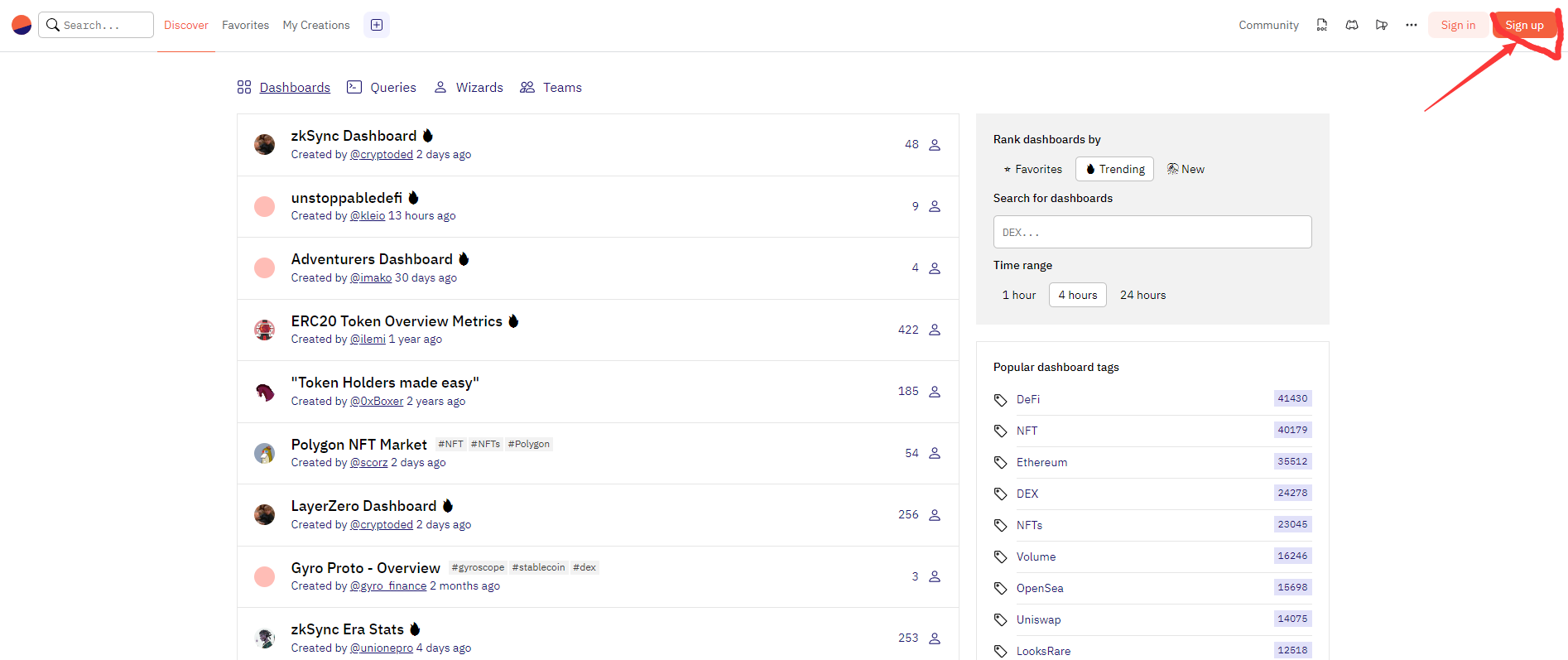Click the Sign in button

coord(1458,25)
